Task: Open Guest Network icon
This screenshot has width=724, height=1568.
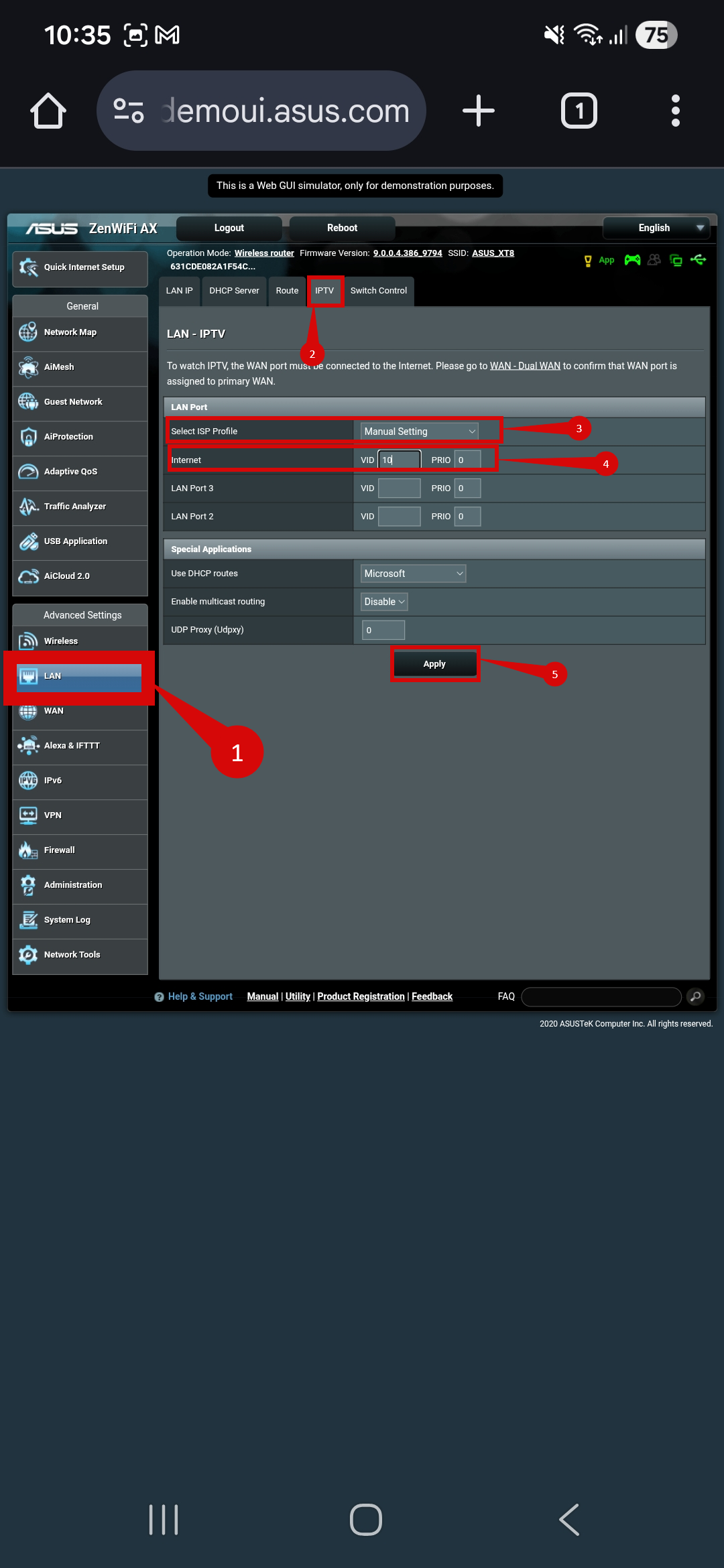Action: [28, 402]
